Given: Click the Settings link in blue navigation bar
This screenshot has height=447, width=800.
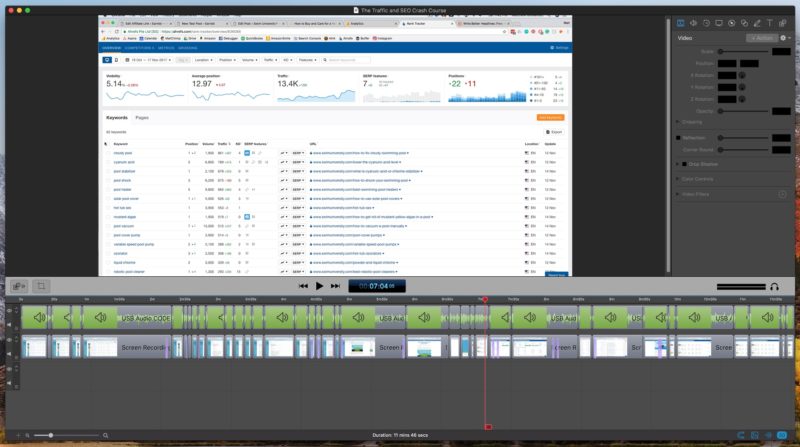Looking at the screenshot, I should (559, 48).
